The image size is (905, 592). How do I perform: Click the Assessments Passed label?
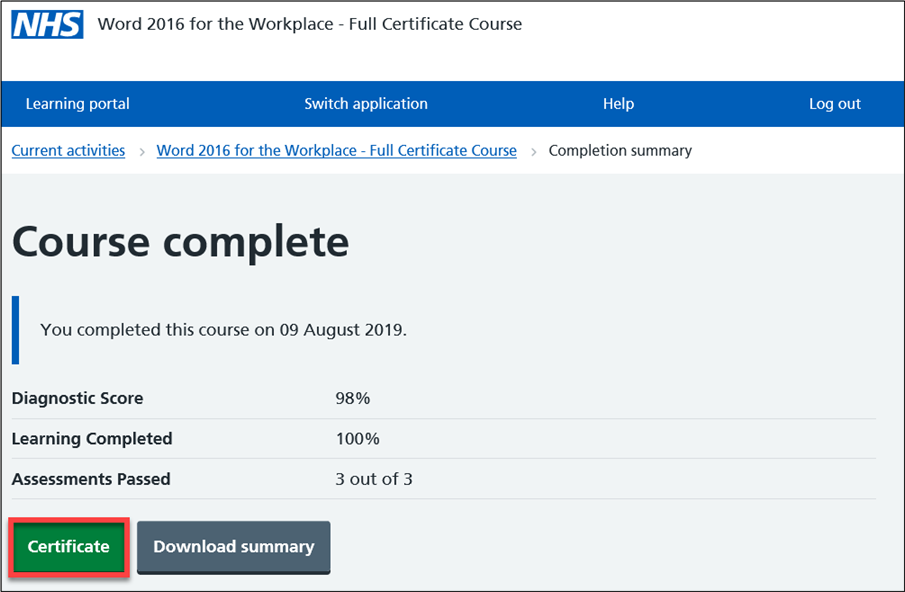point(91,479)
